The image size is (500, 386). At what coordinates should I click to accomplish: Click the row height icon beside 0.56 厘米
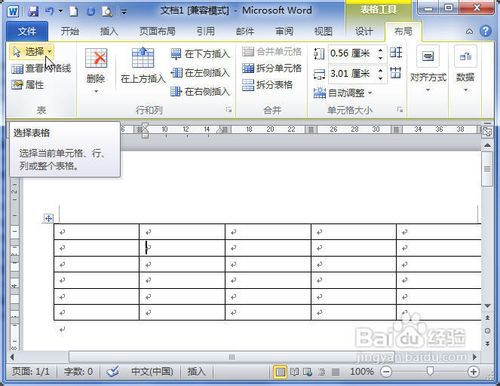(x=319, y=54)
